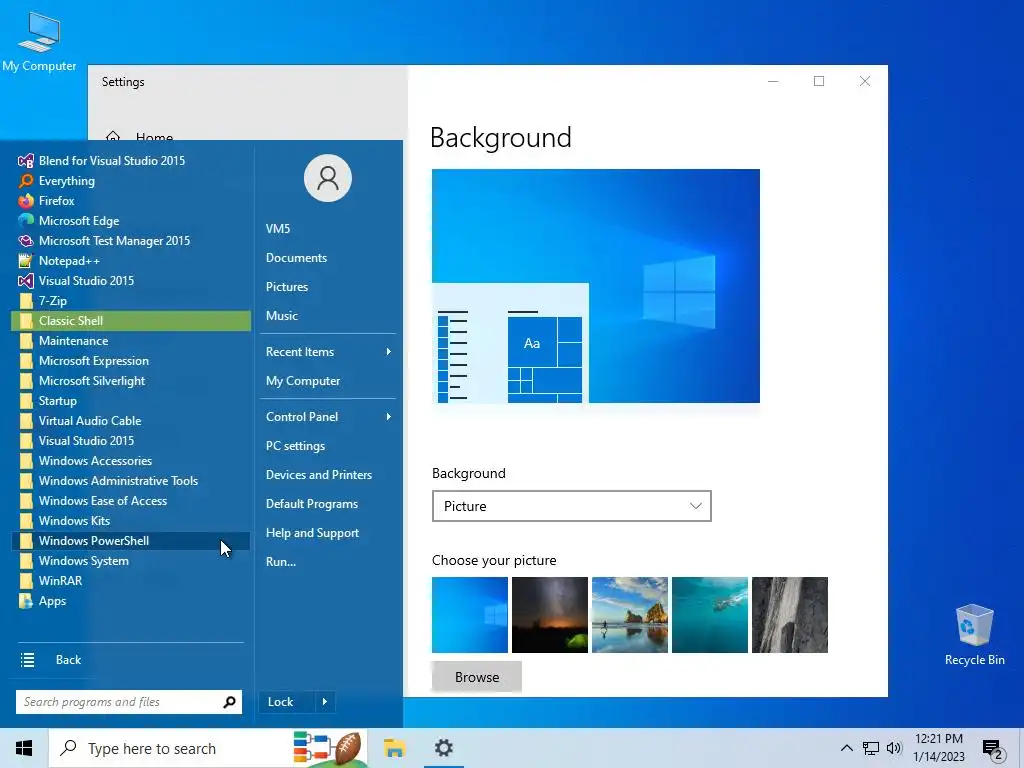Open File Explorer from the taskbar
The width and height of the screenshot is (1024, 768).
coord(394,748)
